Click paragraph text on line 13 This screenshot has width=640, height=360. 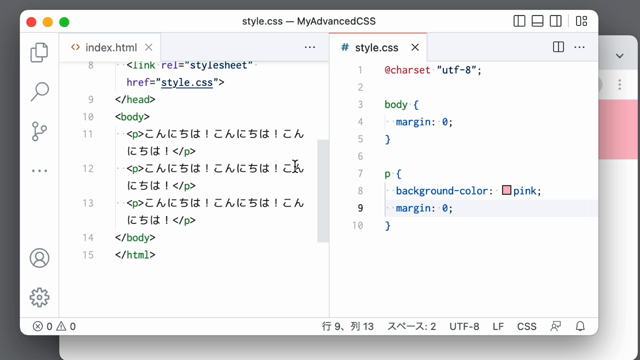215,211
